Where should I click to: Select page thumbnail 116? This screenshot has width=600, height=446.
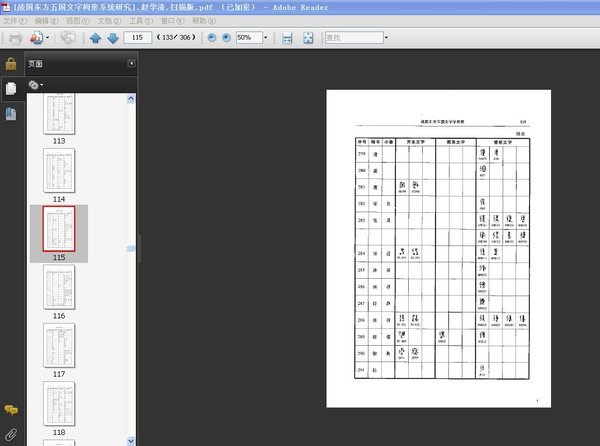(59, 287)
